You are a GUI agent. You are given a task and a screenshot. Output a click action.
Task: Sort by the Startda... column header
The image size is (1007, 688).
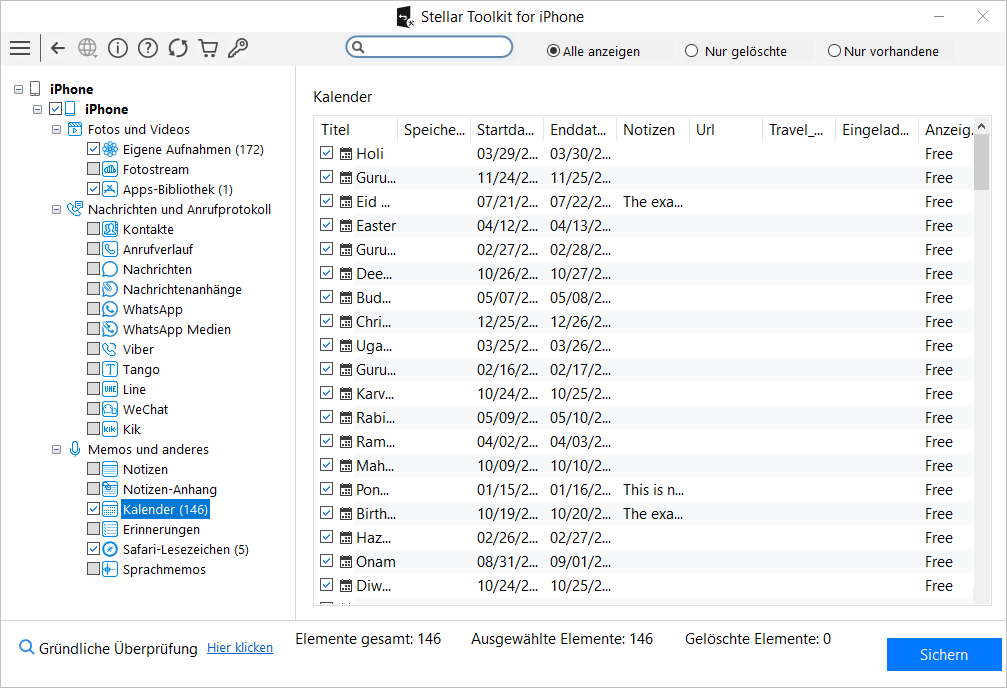(x=507, y=130)
